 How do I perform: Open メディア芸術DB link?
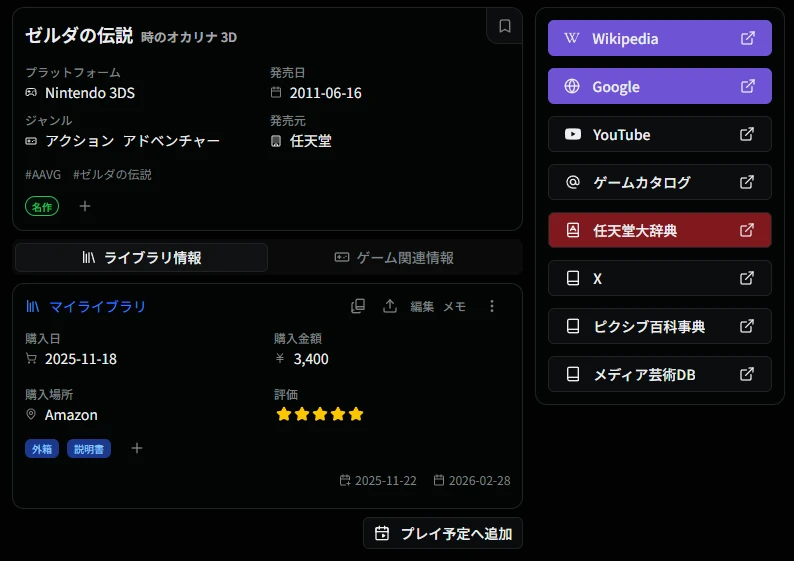(659, 374)
